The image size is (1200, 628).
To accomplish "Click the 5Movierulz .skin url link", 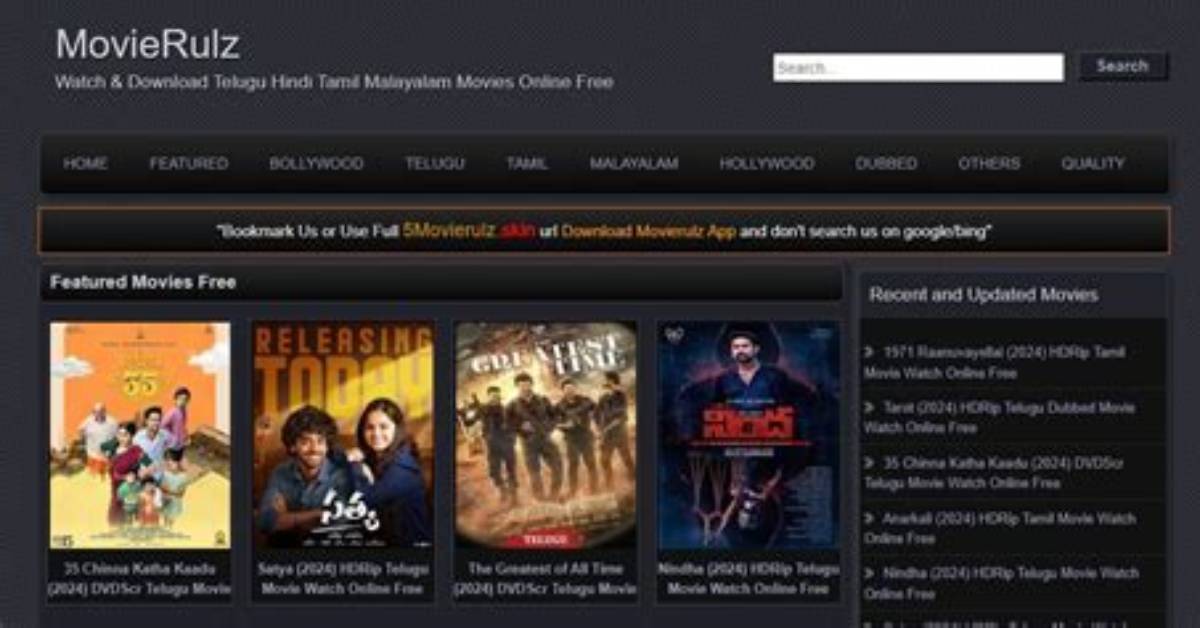I will [x=469, y=230].
